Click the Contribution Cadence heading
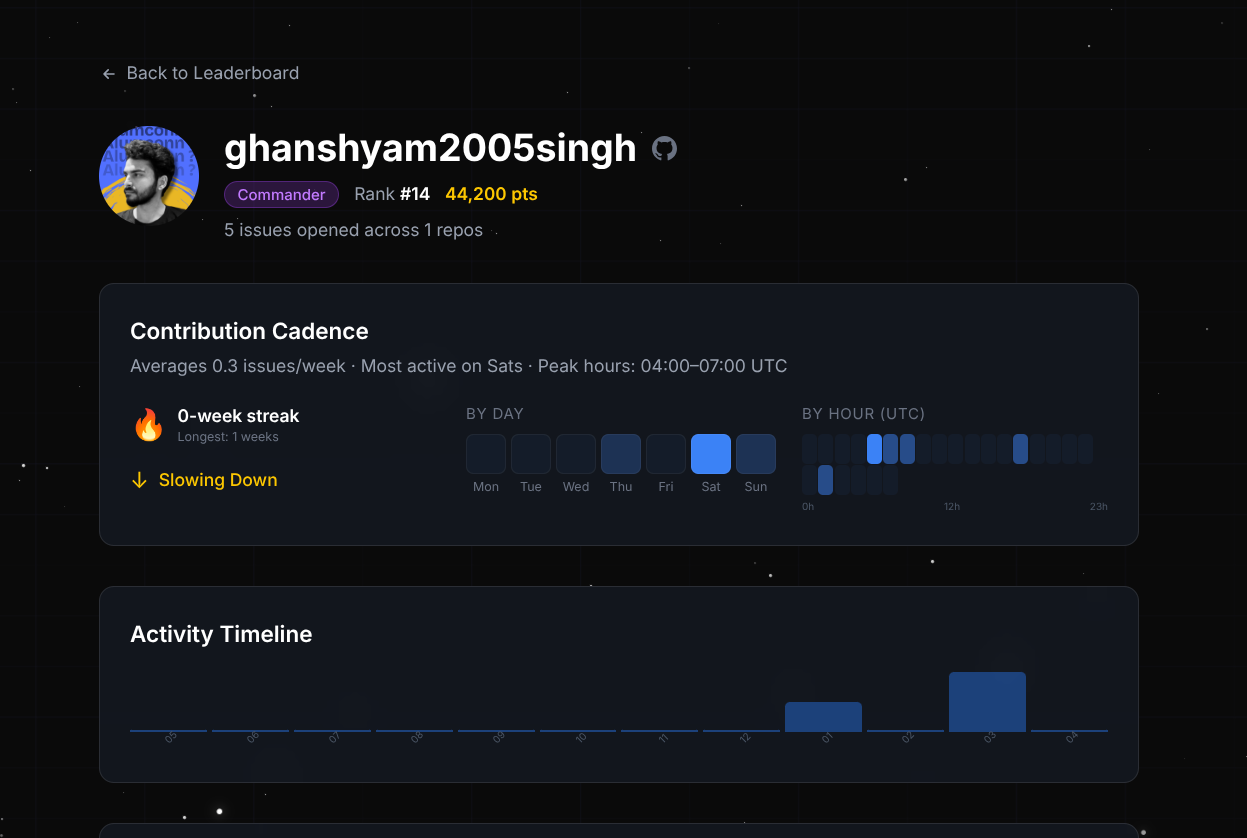 point(249,331)
